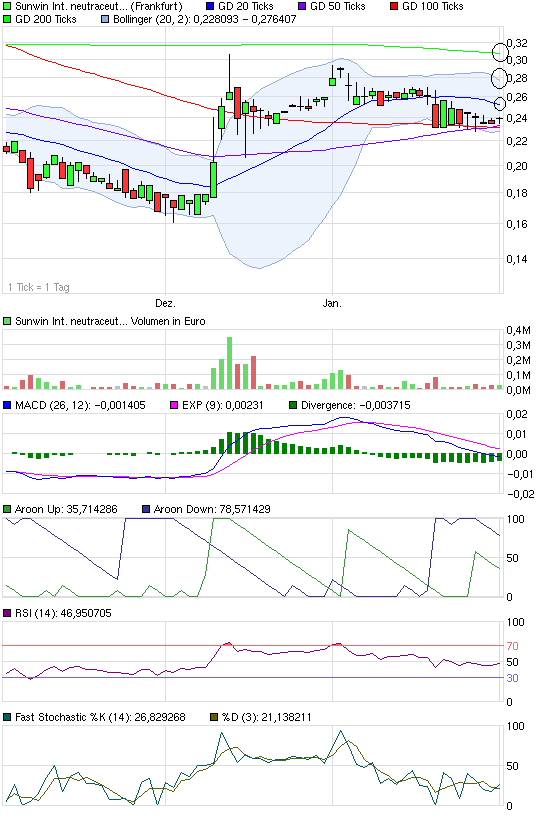Click the 0,20 price axis label
This screenshot has width=545, height=827.
pyautogui.click(x=517, y=166)
